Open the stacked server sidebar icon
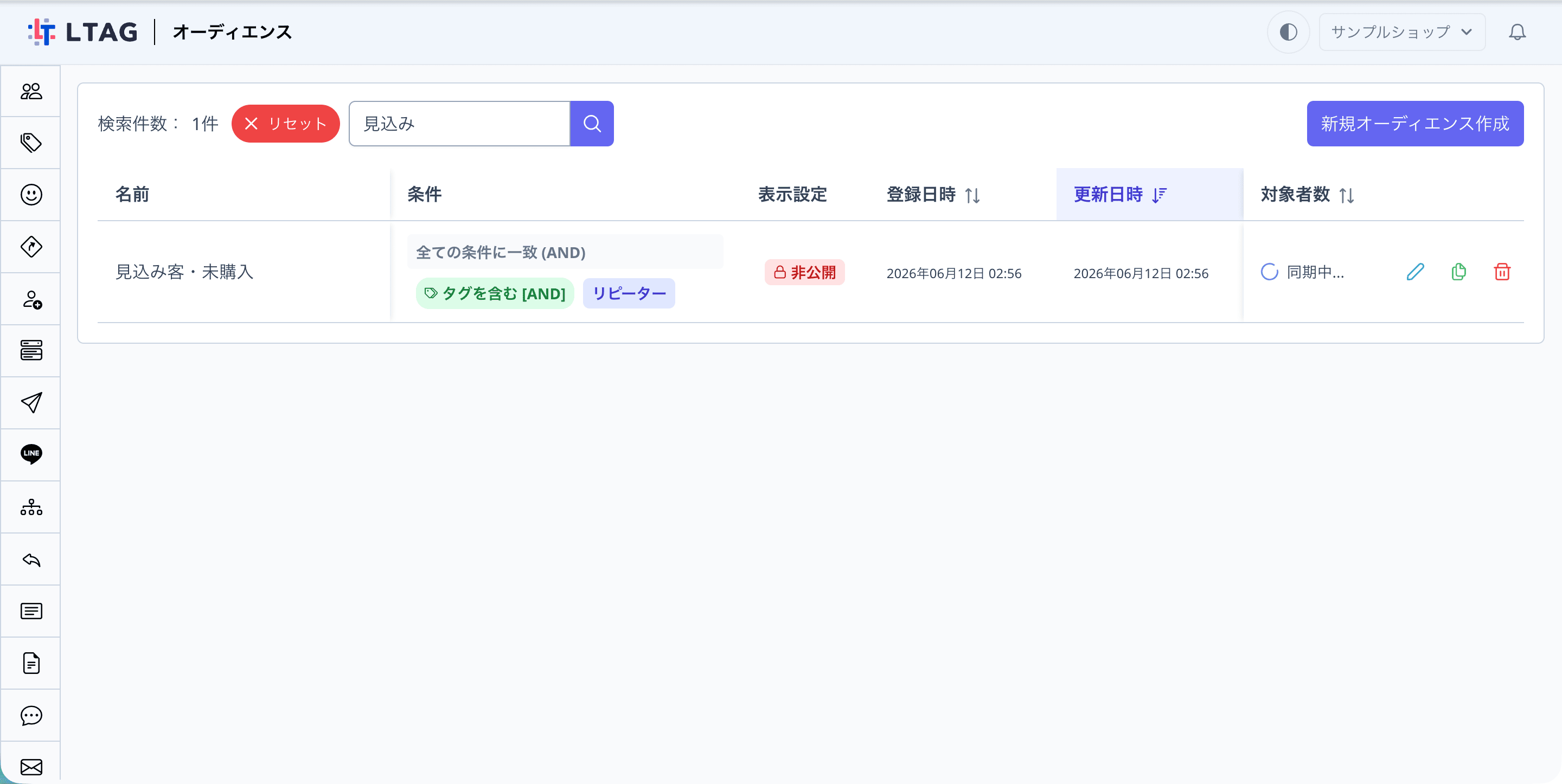Image resolution: width=1562 pixels, height=784 pixels. (x=31, y=350)
